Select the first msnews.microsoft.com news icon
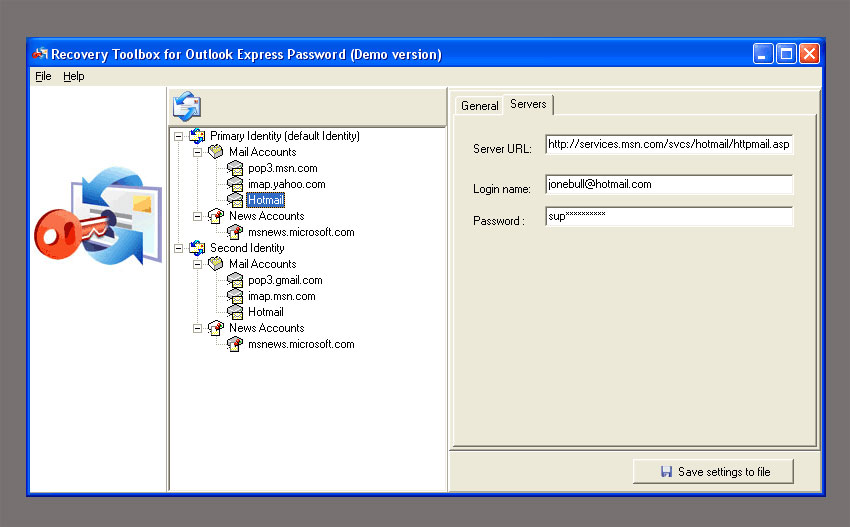This screenshot has width=850, height=527. (235, 232)
